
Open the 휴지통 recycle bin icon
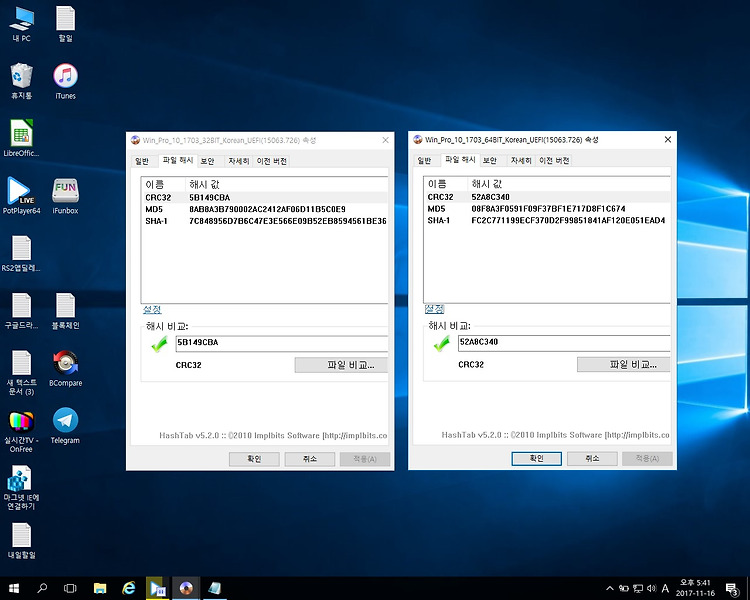pos(22,81)
